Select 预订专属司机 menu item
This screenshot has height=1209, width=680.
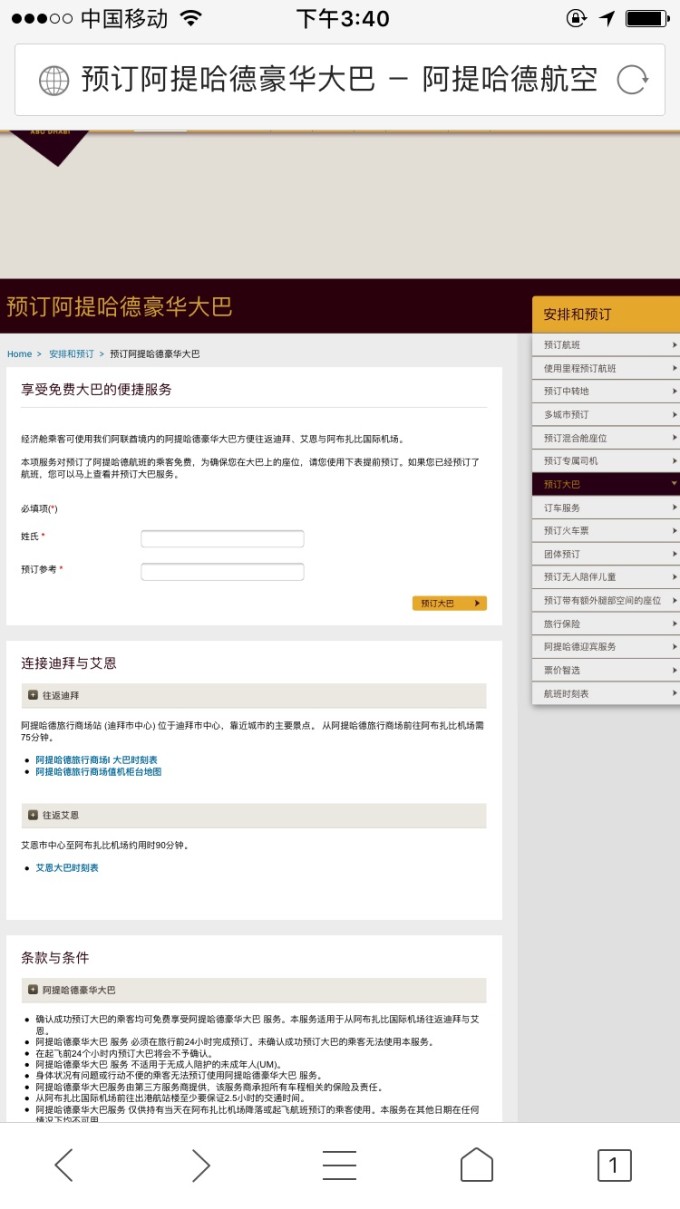pyautogui.click(x=606, y=461)
